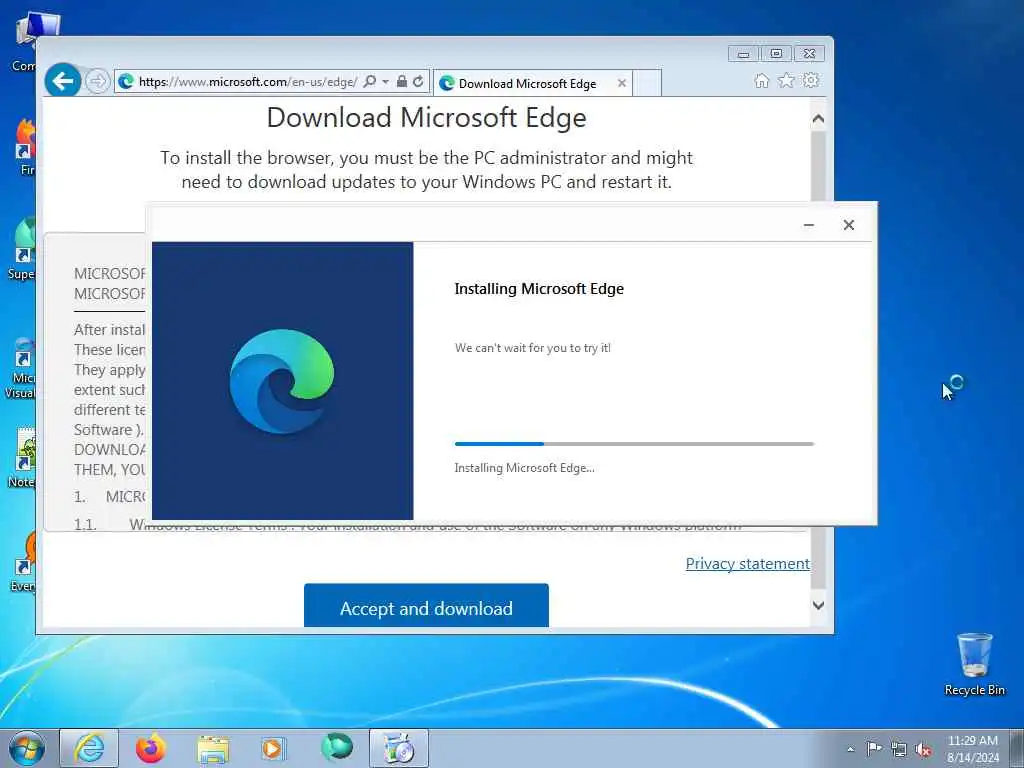Viewport: 1024px width, 768px height.
Task: Click the Show desktop button on the taskbar
Action: tap(1017, 748)
